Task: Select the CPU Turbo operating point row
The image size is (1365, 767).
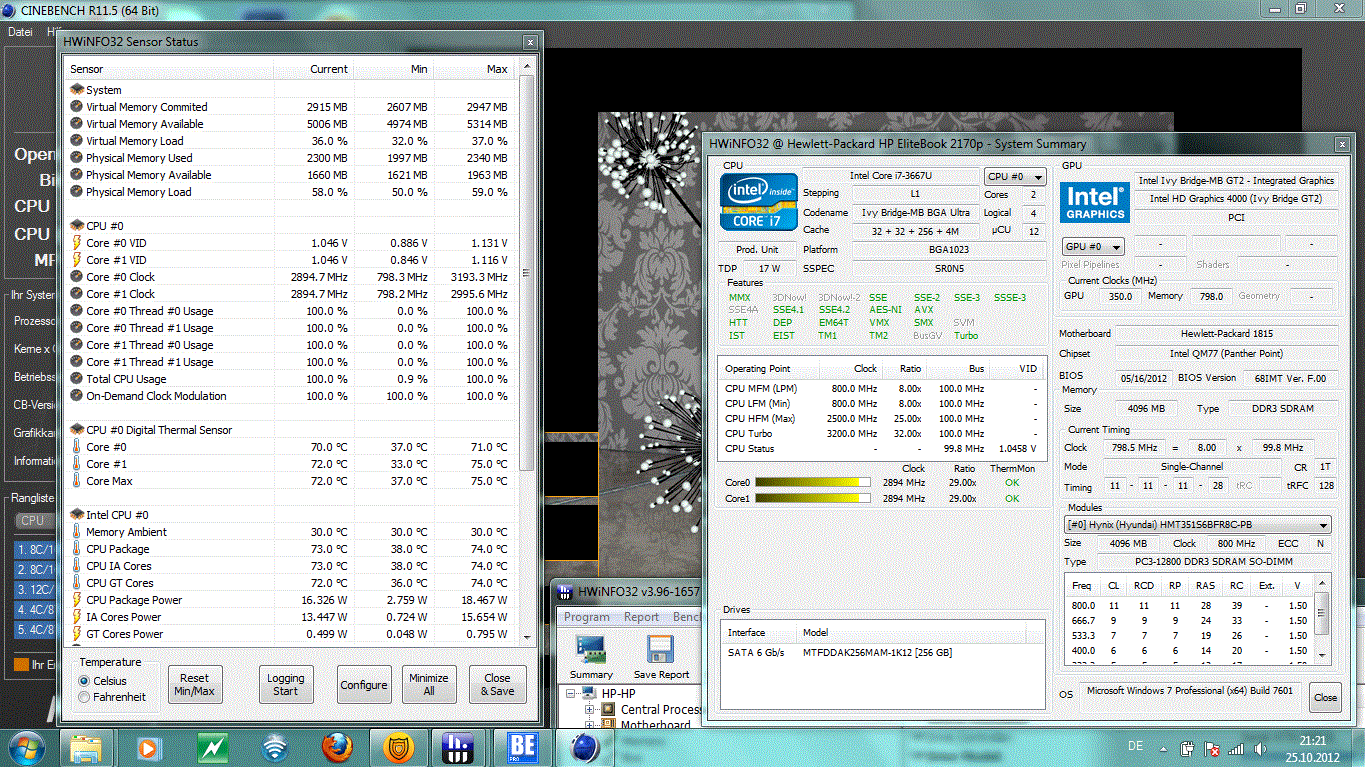Action: pos(881,433)
